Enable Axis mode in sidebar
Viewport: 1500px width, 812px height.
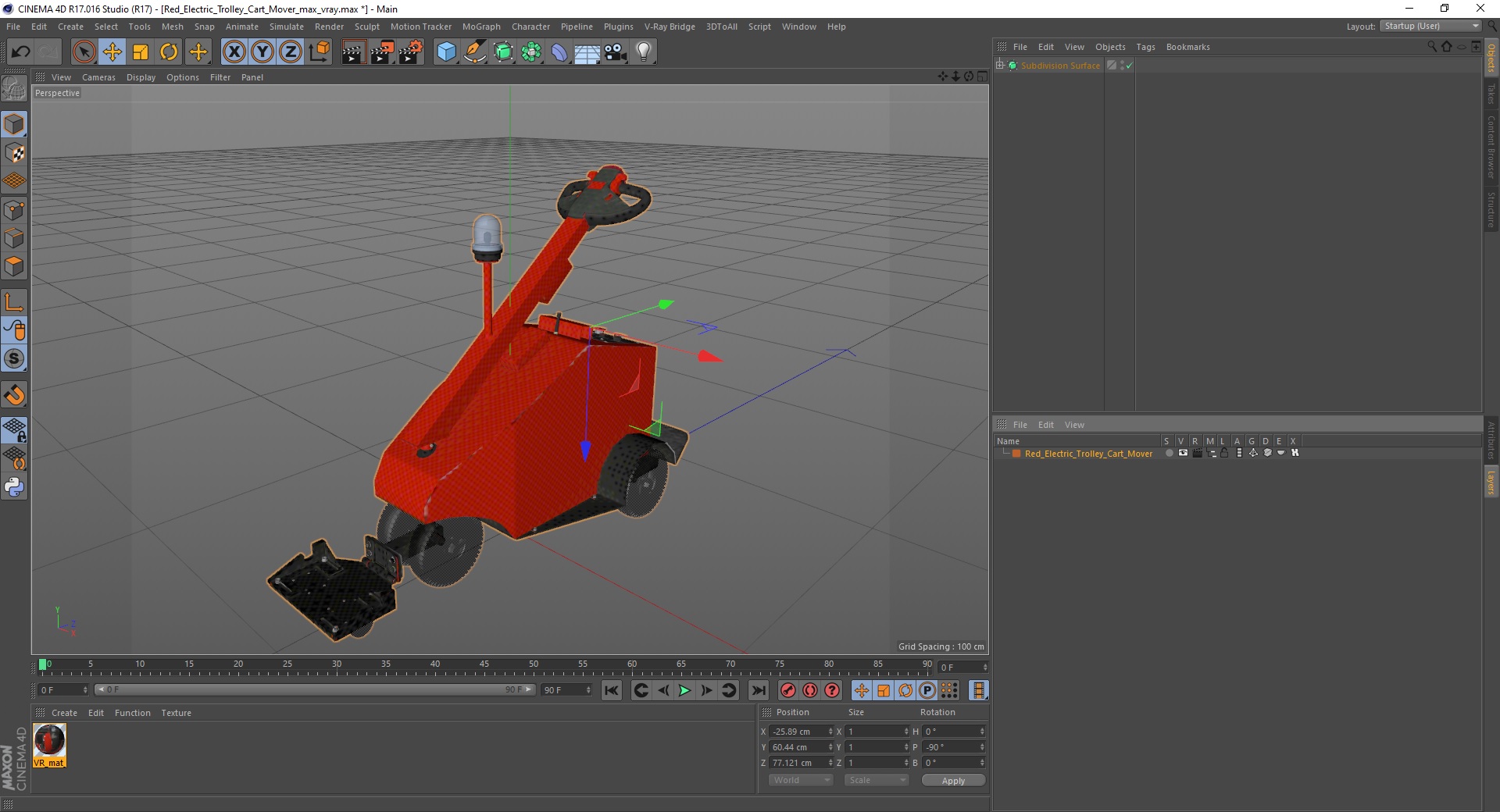(14, 302)
